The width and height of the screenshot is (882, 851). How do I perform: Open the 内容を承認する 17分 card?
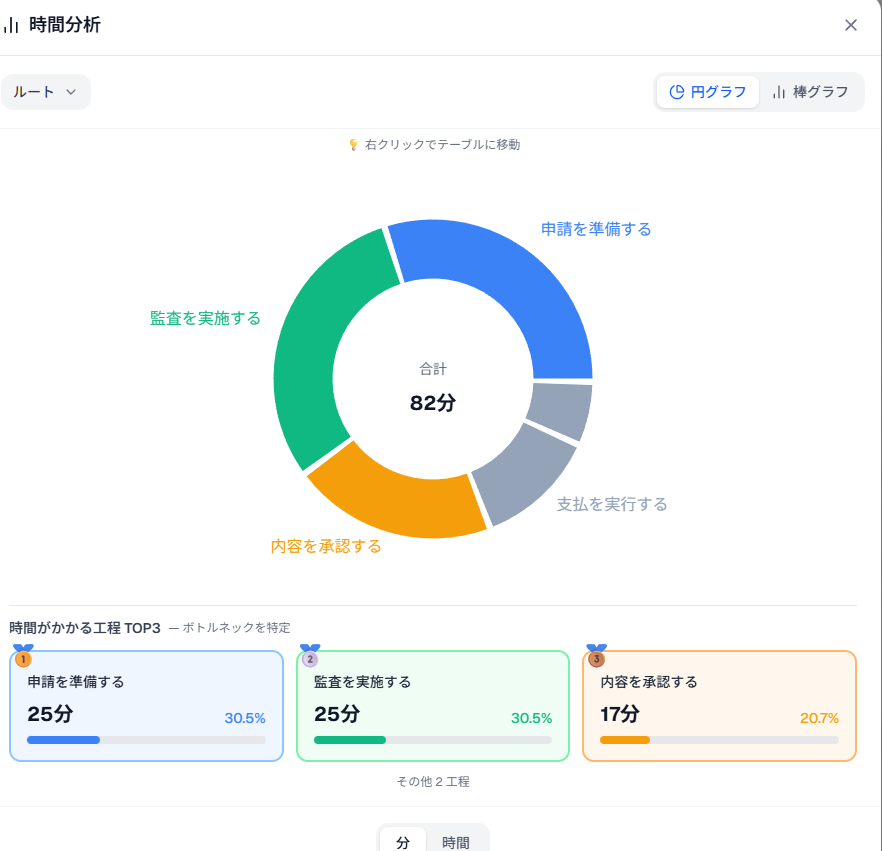point(719,705)
